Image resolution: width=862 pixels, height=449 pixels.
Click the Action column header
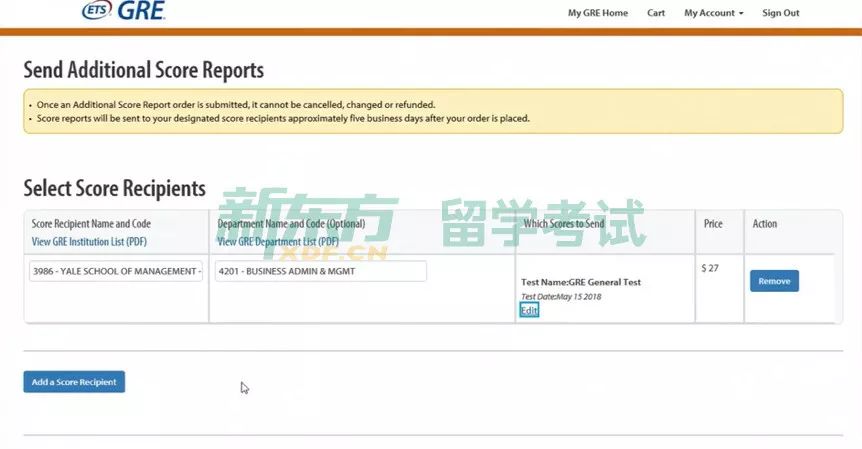pyautogui.click(x=765, y=224)
